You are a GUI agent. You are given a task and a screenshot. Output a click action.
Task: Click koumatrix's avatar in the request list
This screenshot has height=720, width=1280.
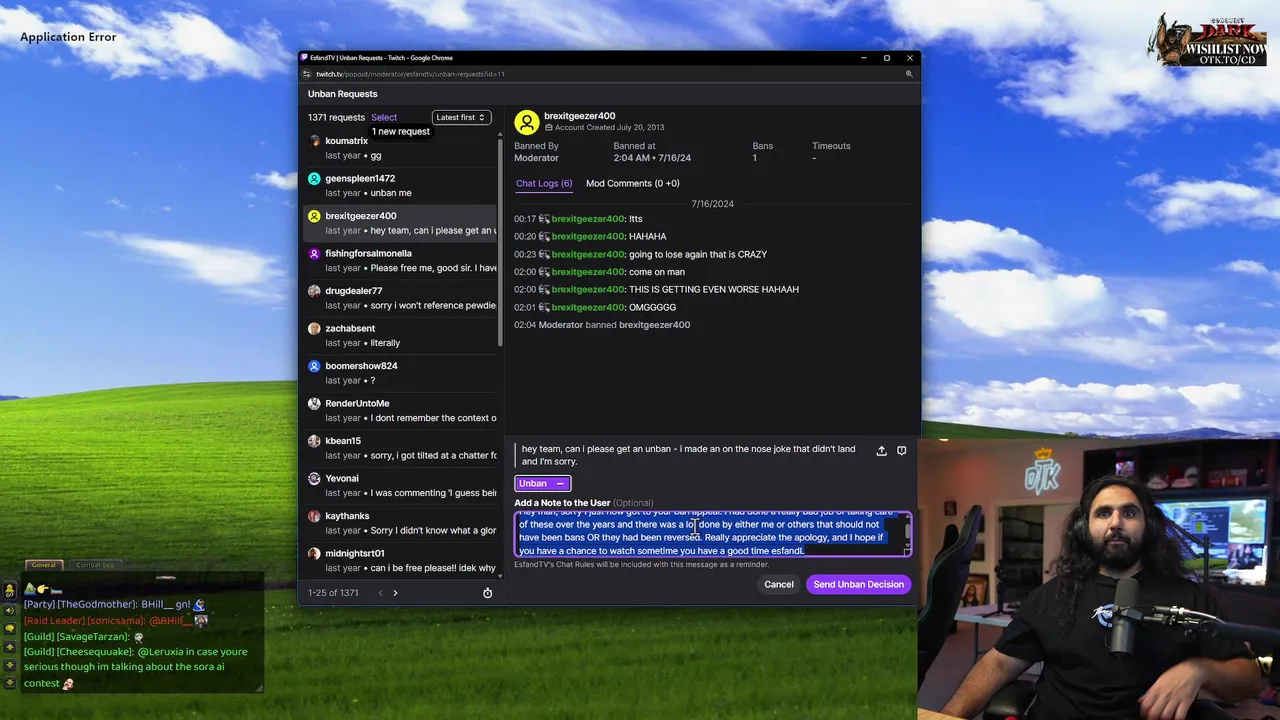click(314, 141)
